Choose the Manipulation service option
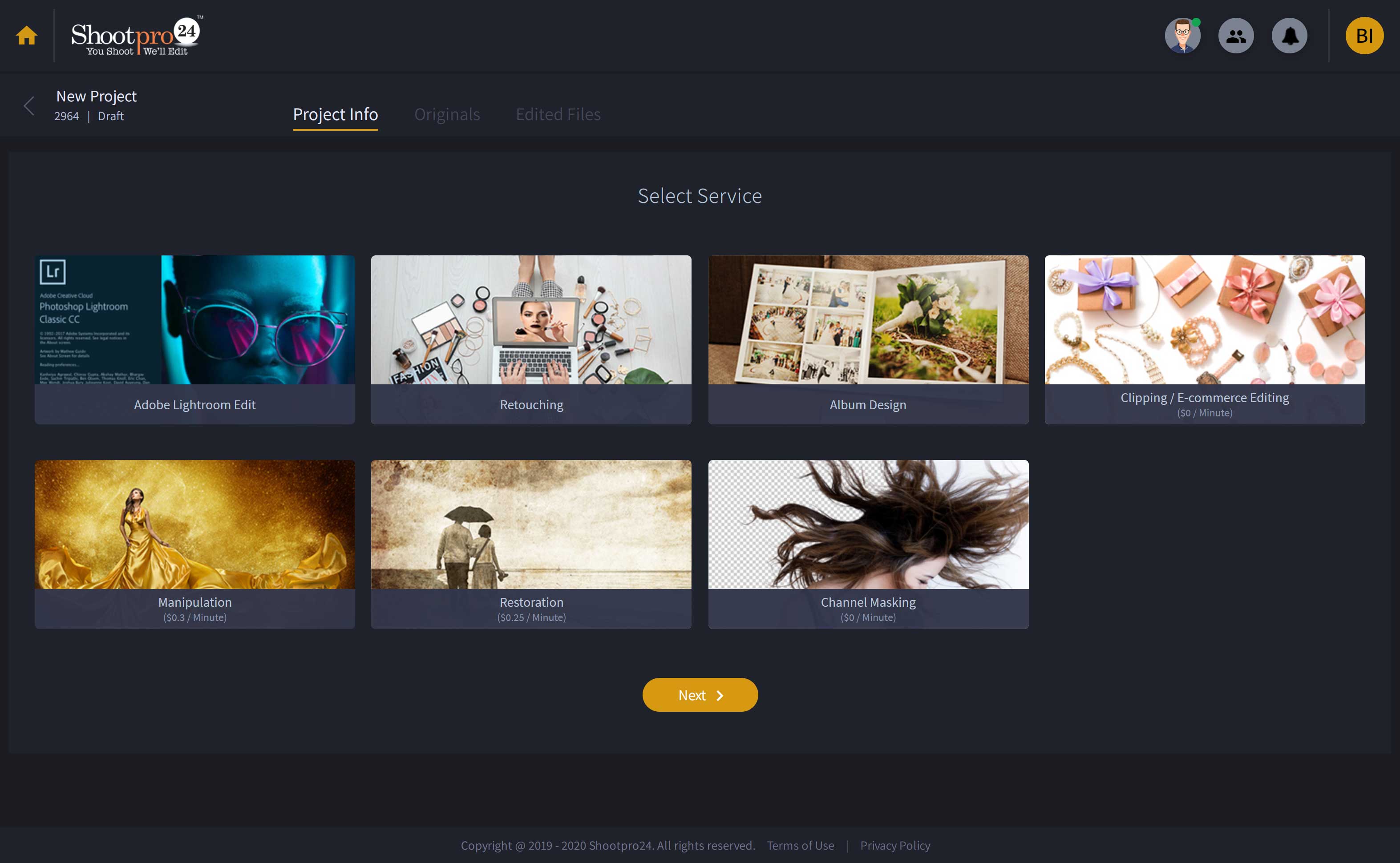 coord(194,543)
